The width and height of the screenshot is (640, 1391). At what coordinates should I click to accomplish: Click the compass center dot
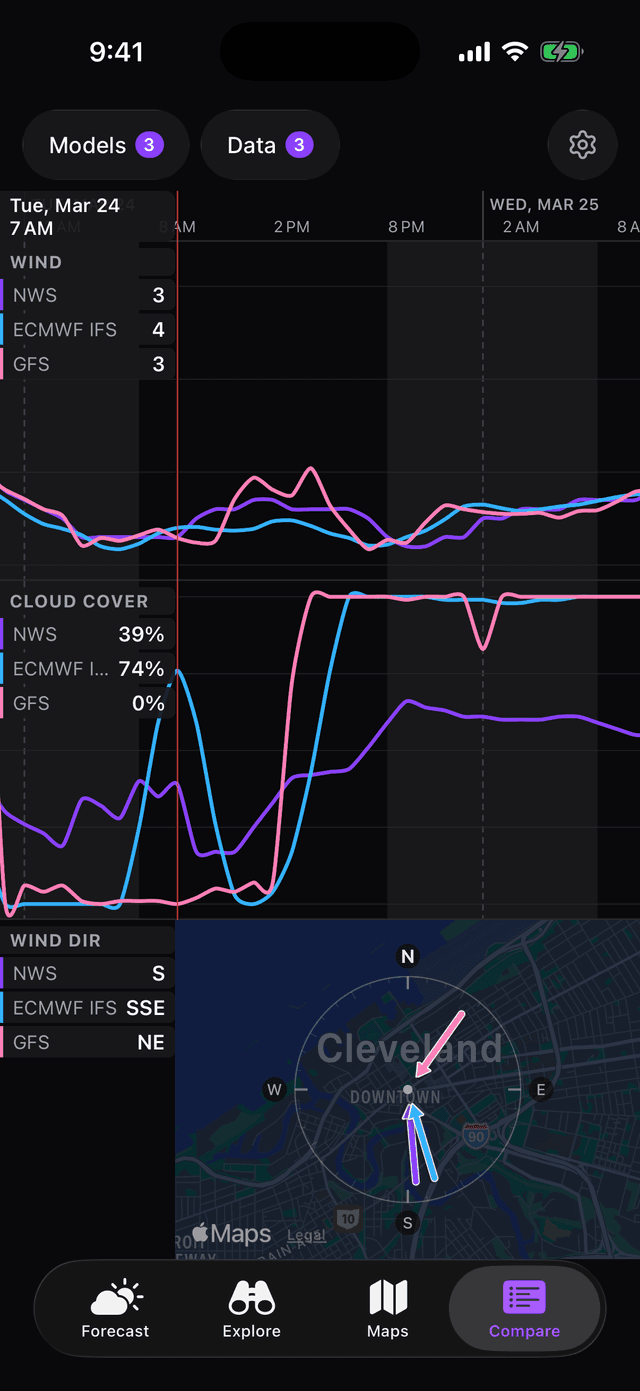pyautogui.click(x=407, y=1089)
